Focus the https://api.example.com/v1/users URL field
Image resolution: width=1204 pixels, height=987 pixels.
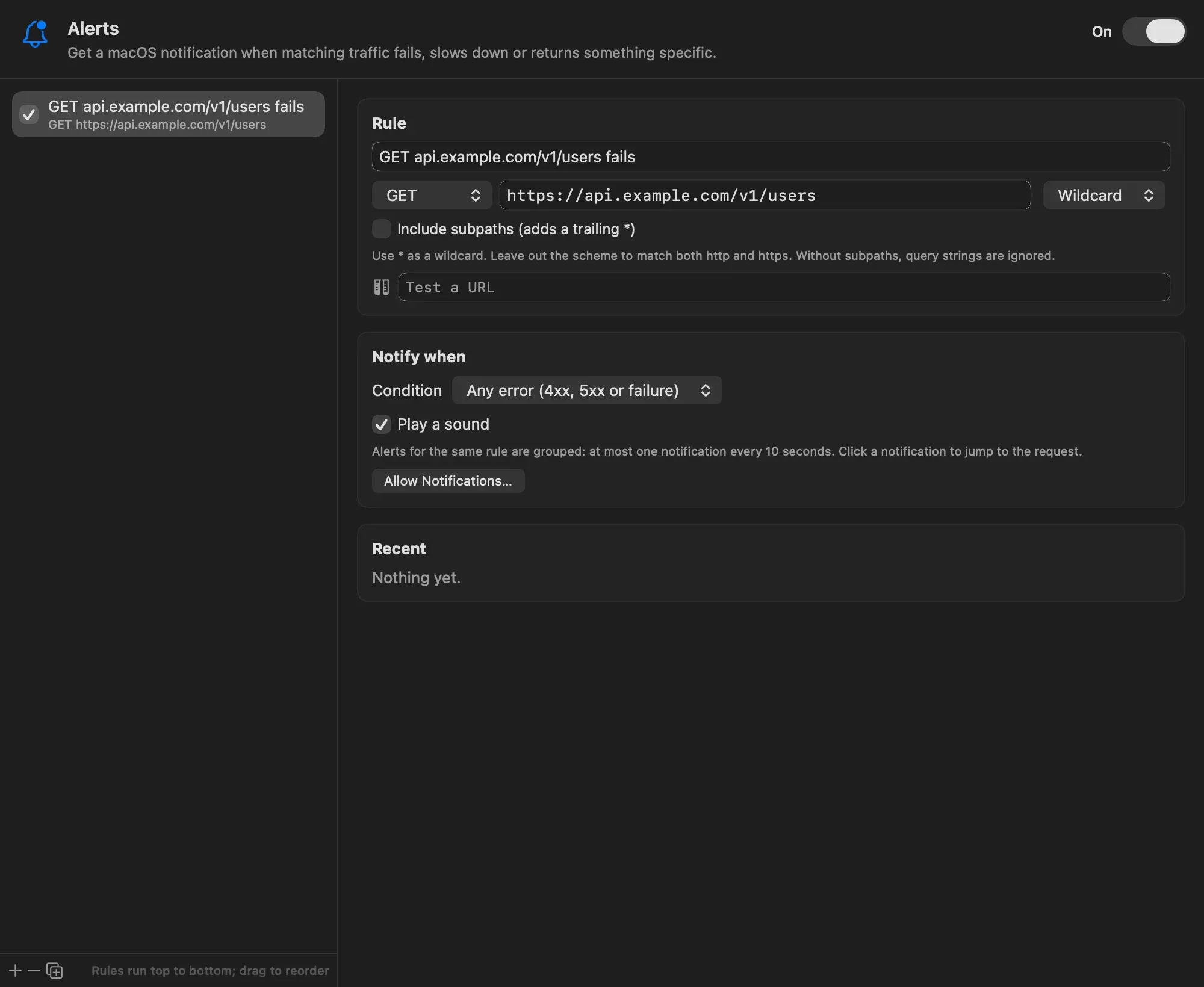tap(765, 195)
